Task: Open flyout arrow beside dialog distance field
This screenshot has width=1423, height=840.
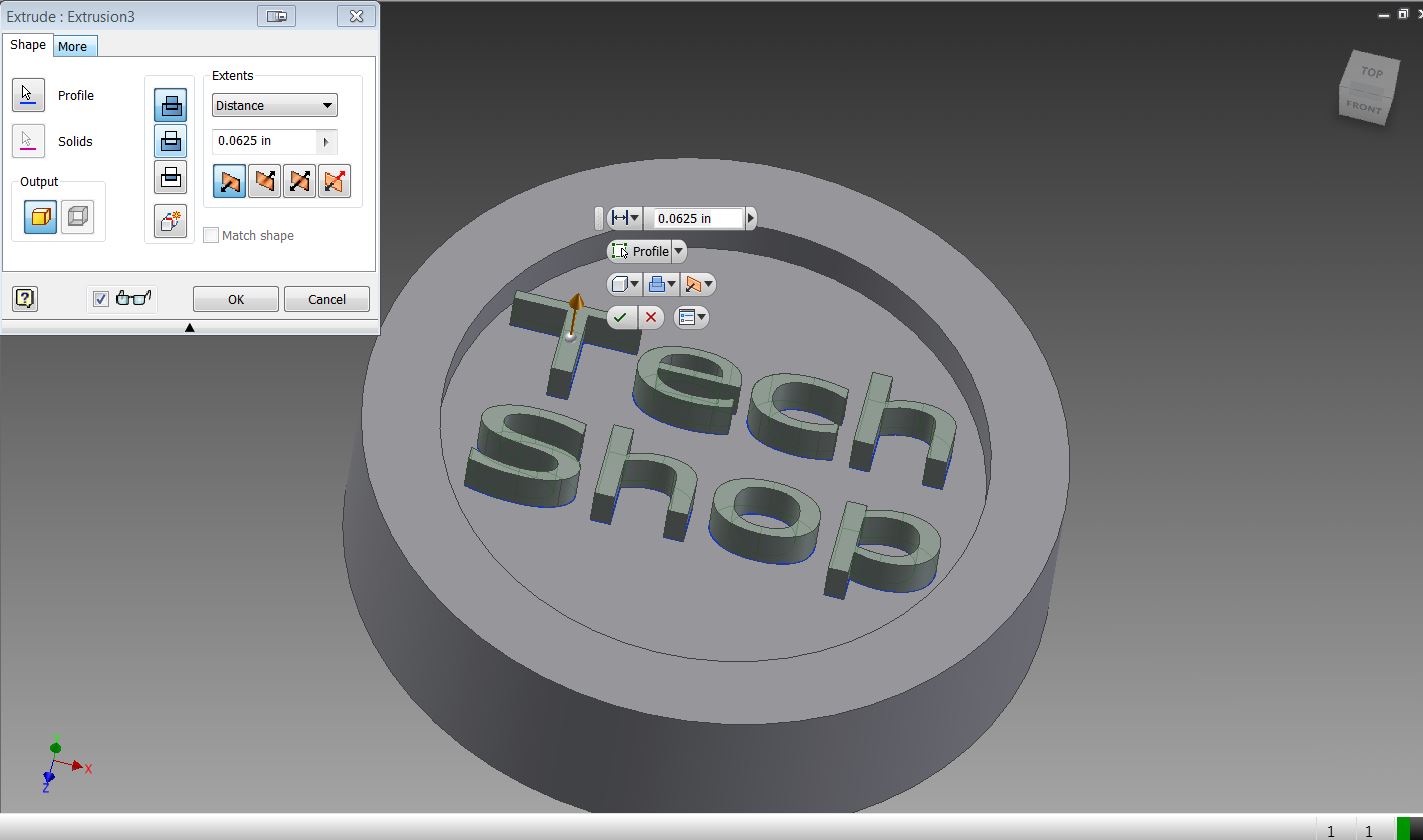Action: click(x=326, y=141)
